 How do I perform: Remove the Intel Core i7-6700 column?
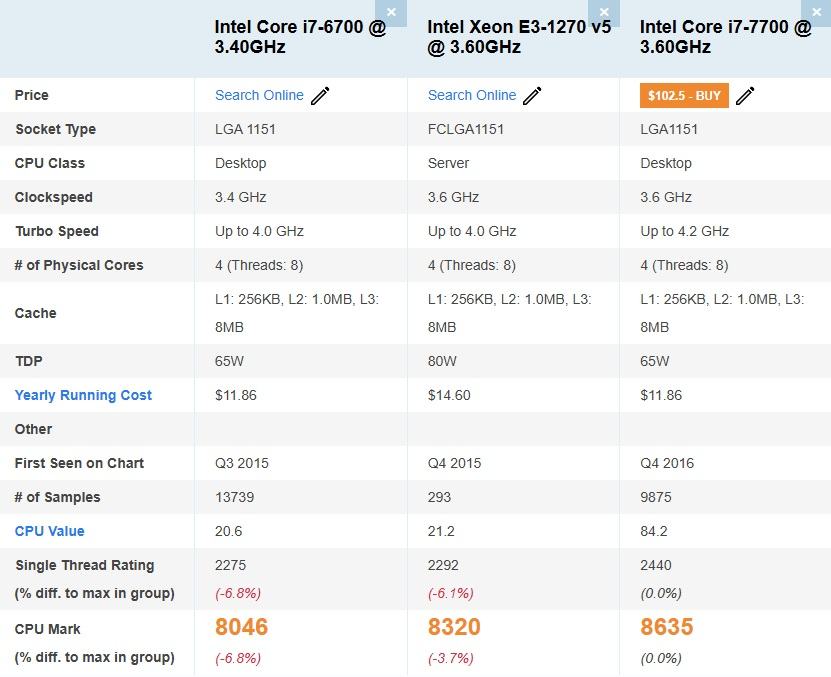coord(391,12)
